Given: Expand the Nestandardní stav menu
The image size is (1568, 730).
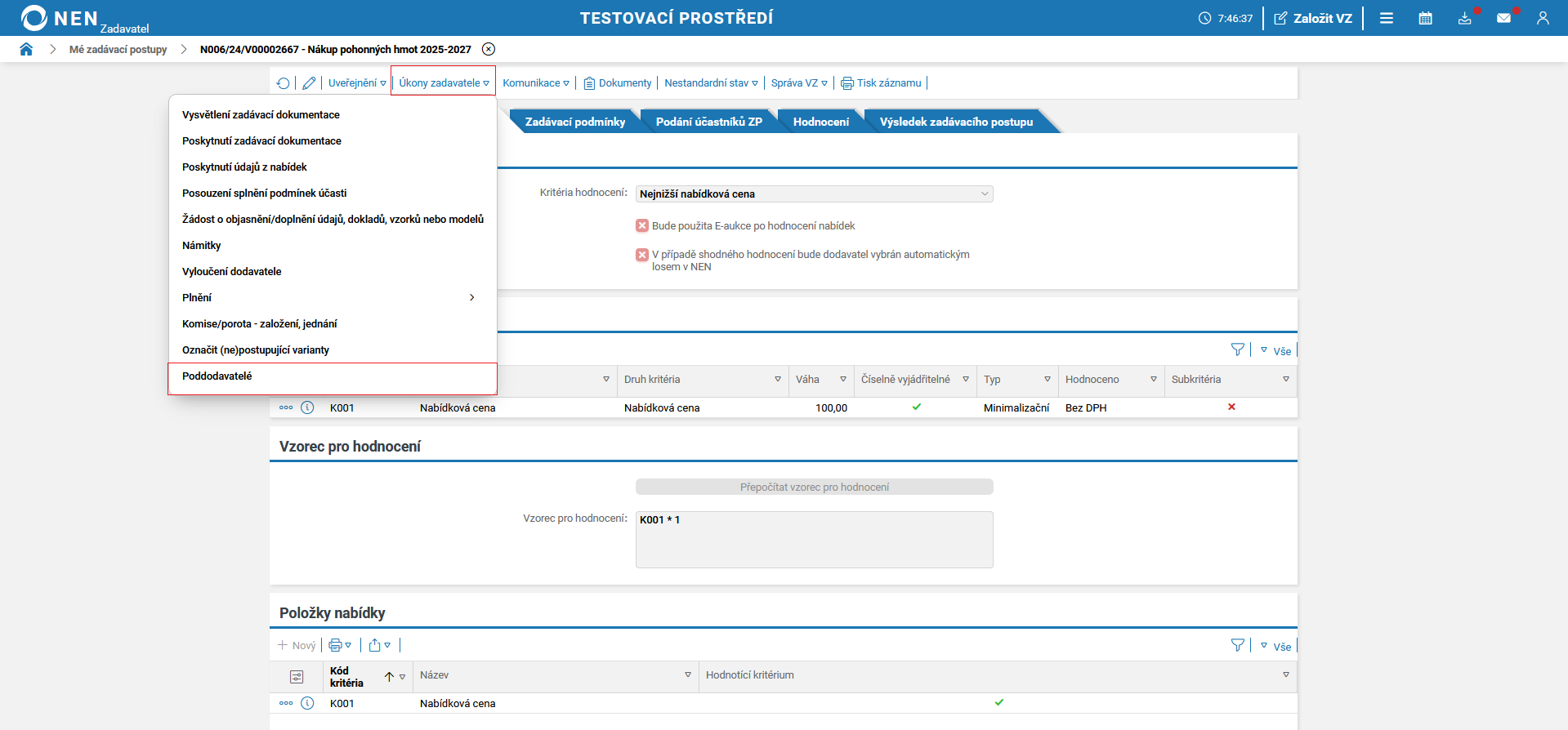Looking at the screenshot, I should 712,83.
